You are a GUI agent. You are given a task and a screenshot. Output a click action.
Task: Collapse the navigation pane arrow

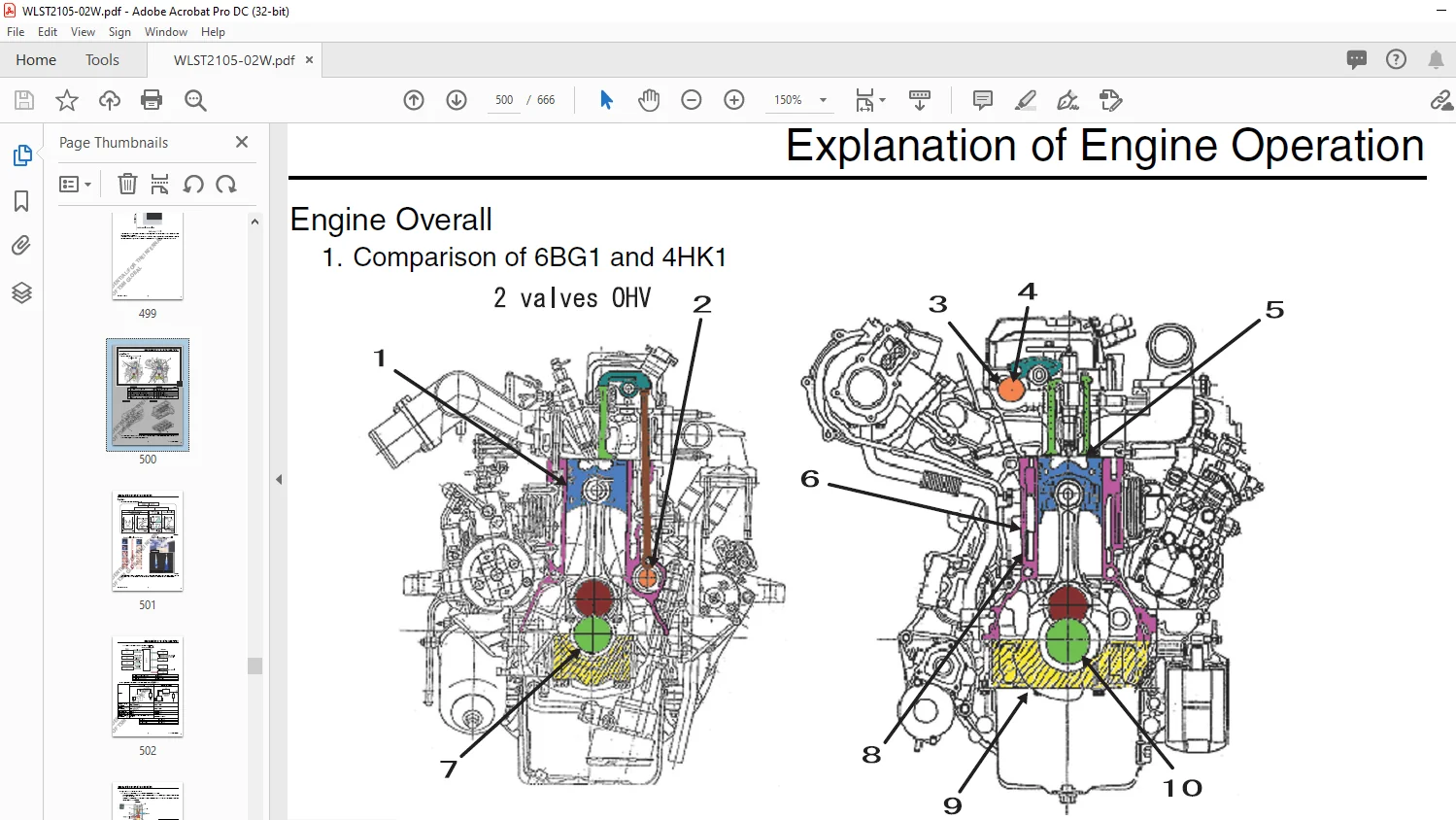pyautogui.click(x=279, y=479)
